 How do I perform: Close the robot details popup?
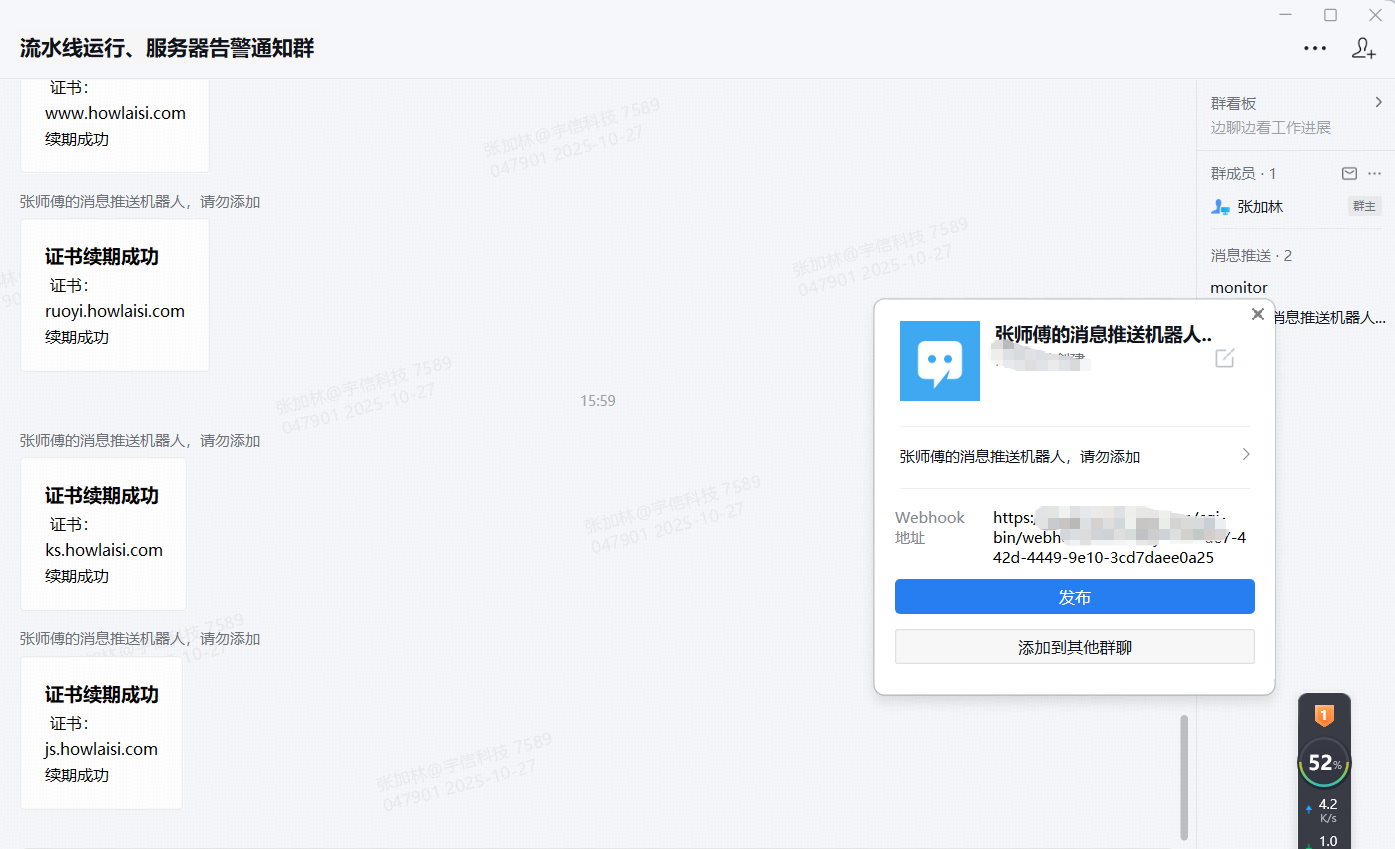pos(1258,315)
